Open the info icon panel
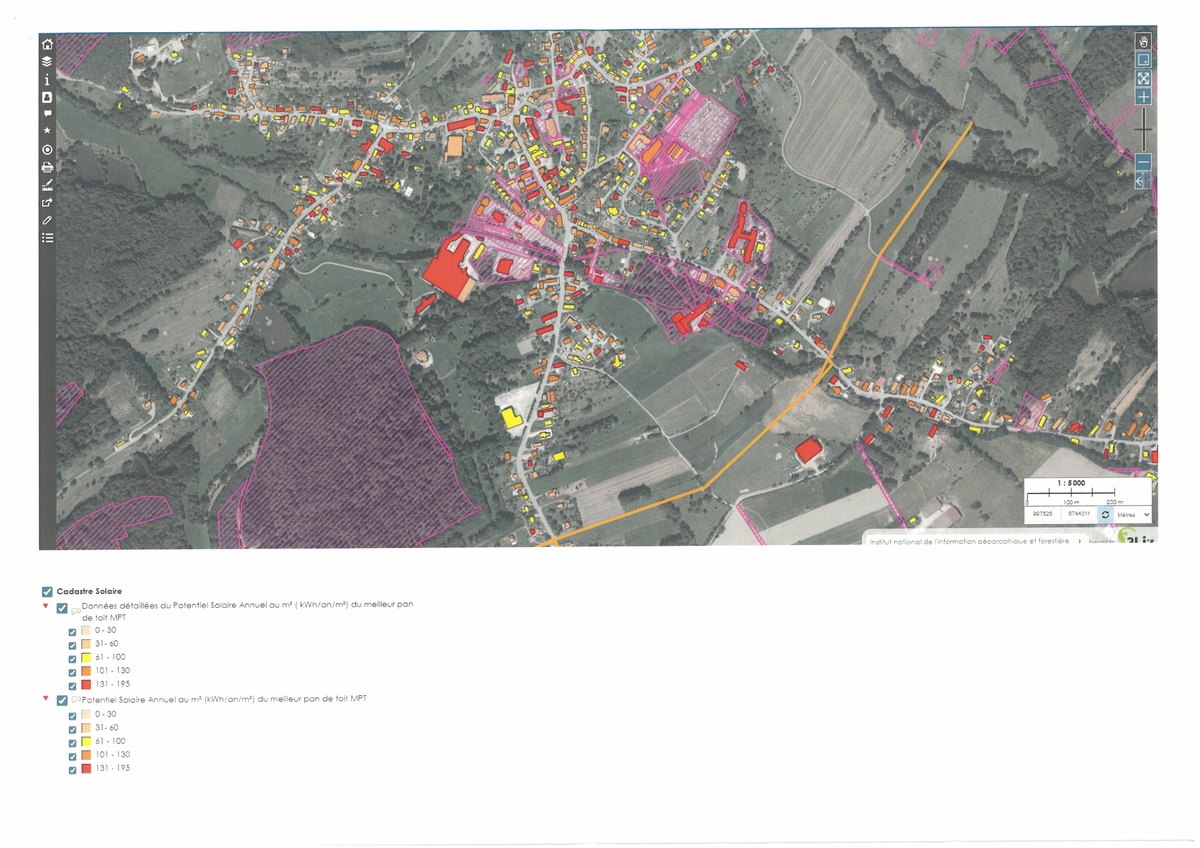1200x848 pixels. coord(47,79)
